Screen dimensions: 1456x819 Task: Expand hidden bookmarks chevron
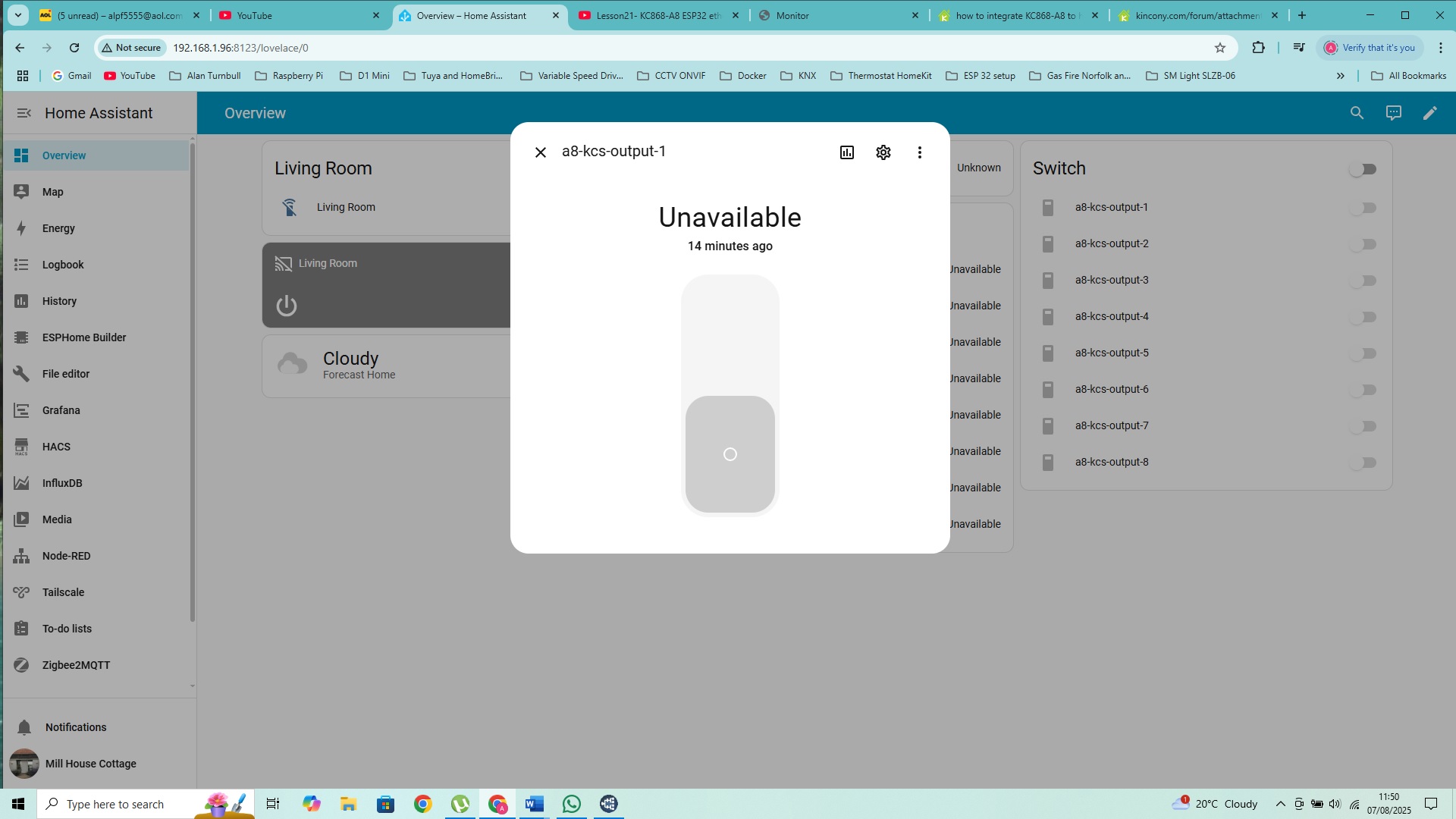[x=1340, y=76]
